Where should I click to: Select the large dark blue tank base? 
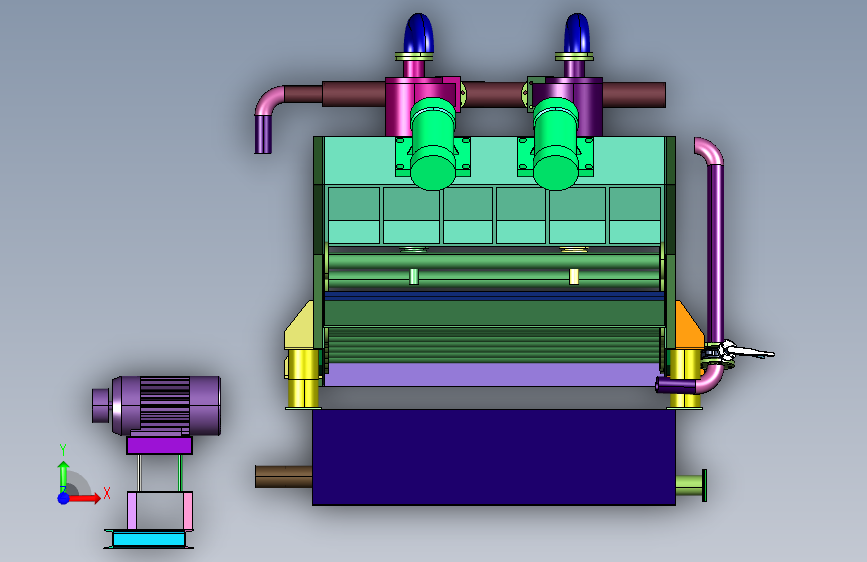[x=494, y=457]
